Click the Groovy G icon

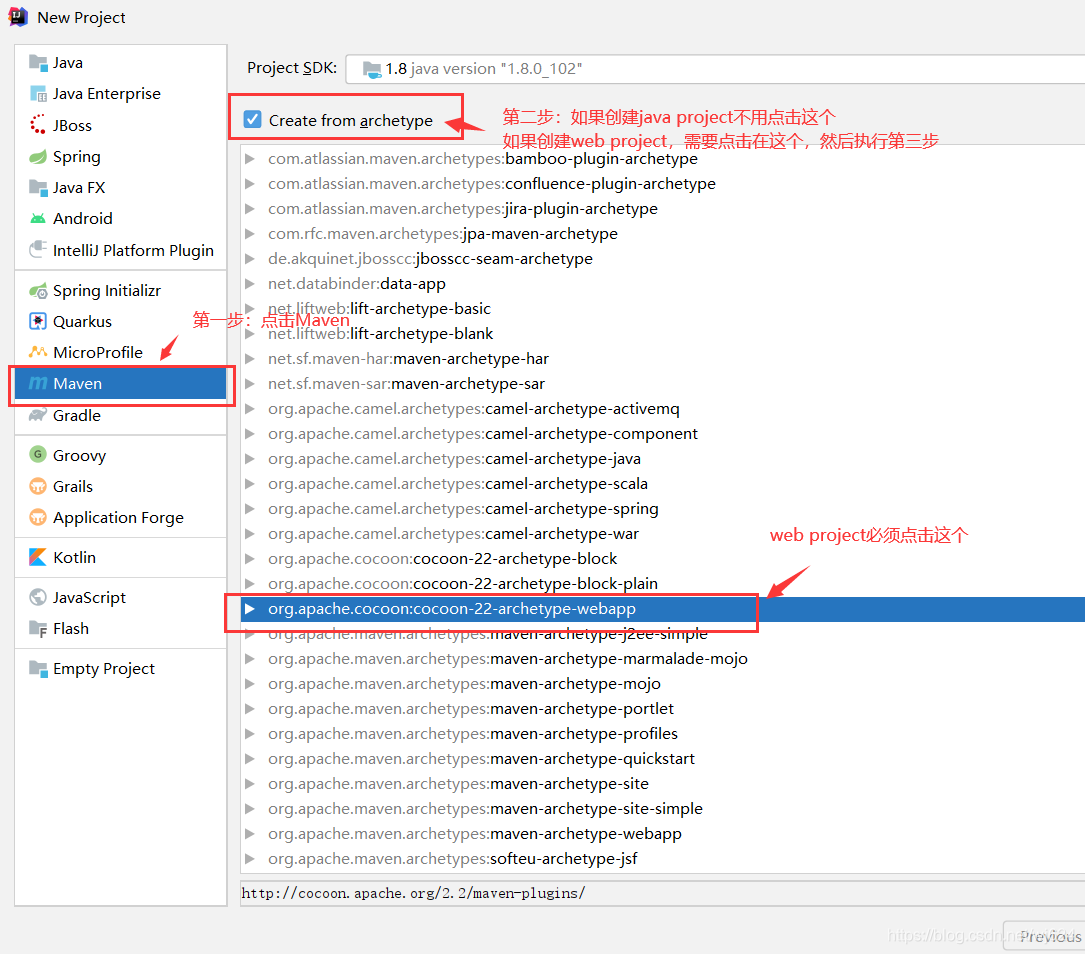click(38, 455)
